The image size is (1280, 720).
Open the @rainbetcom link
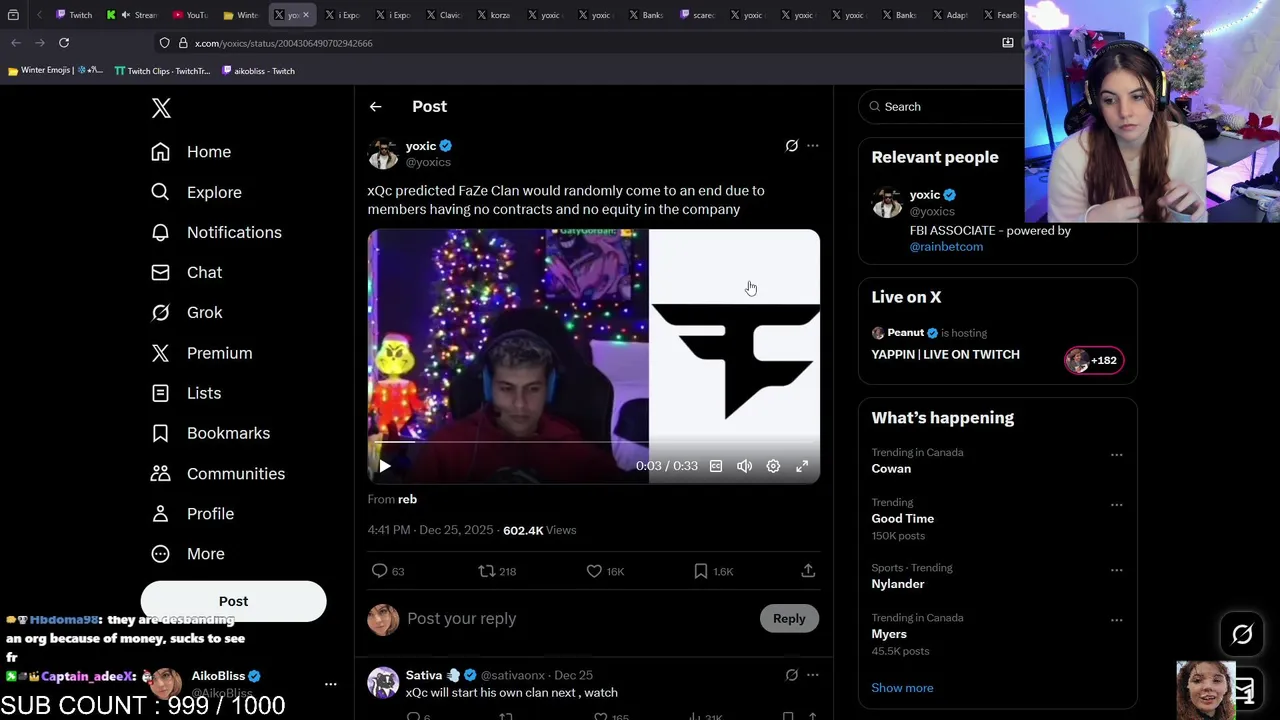(946, 246)
